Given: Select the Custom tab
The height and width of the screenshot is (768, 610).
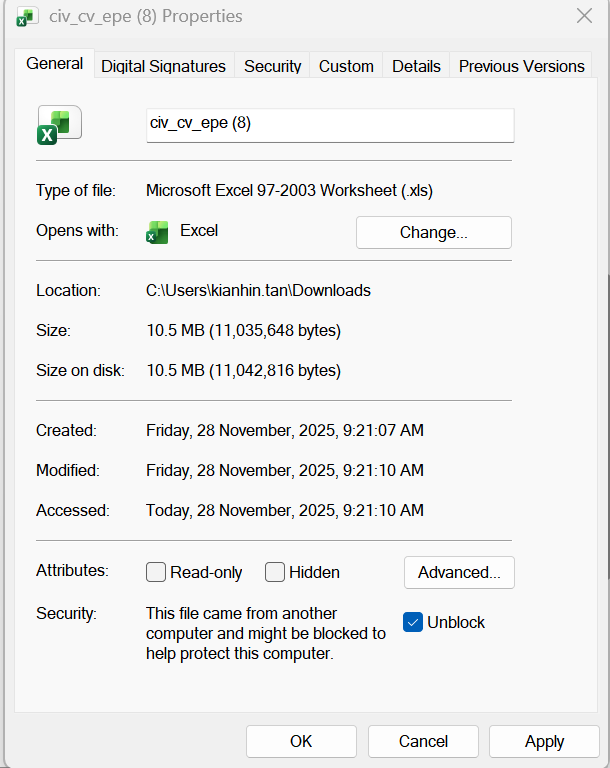Looking at the screenshot, I should 346,66.
